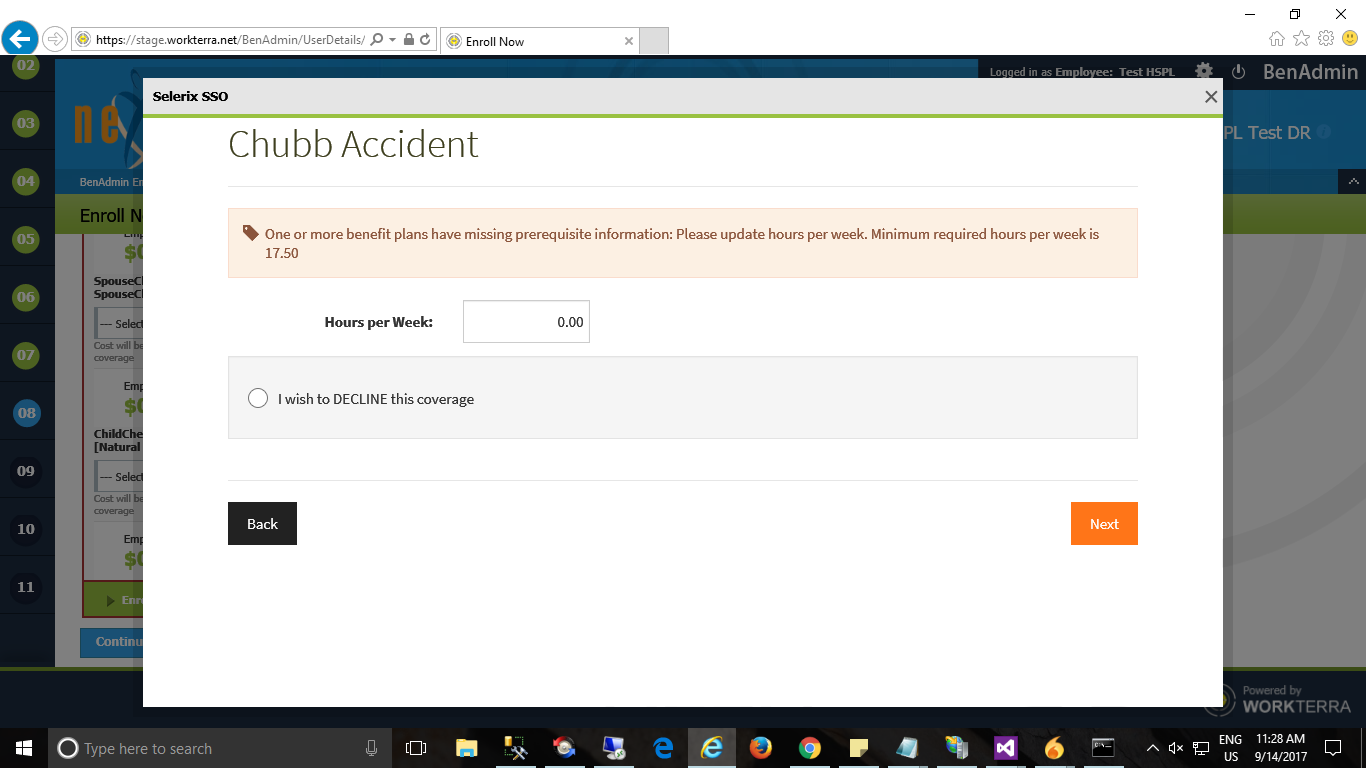1366x768 pixels.
Task: Collapse the header panel with chevron
Action: point(1352,182)
